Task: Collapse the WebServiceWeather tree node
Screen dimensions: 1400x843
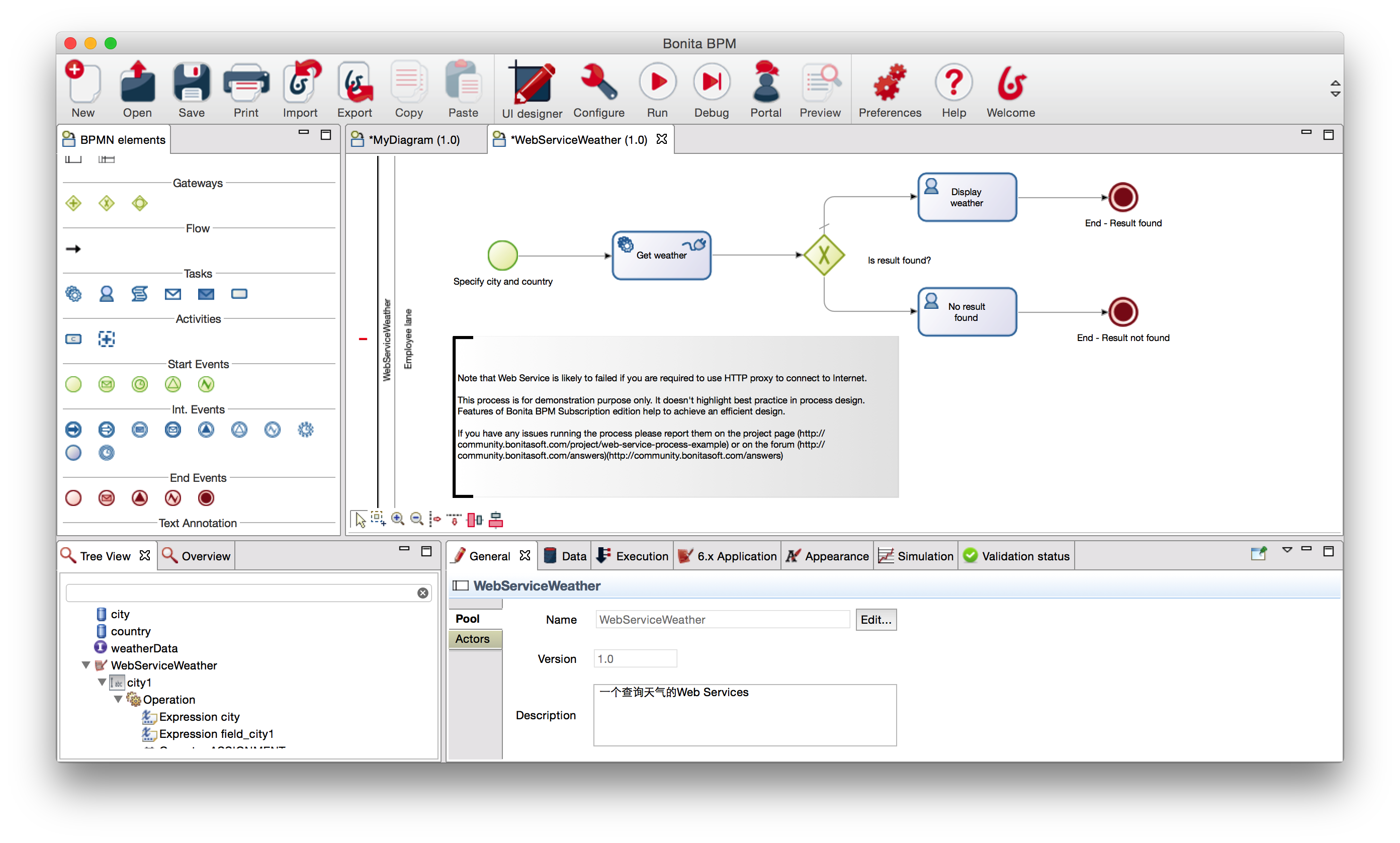Action: click(x=86, y=664)
